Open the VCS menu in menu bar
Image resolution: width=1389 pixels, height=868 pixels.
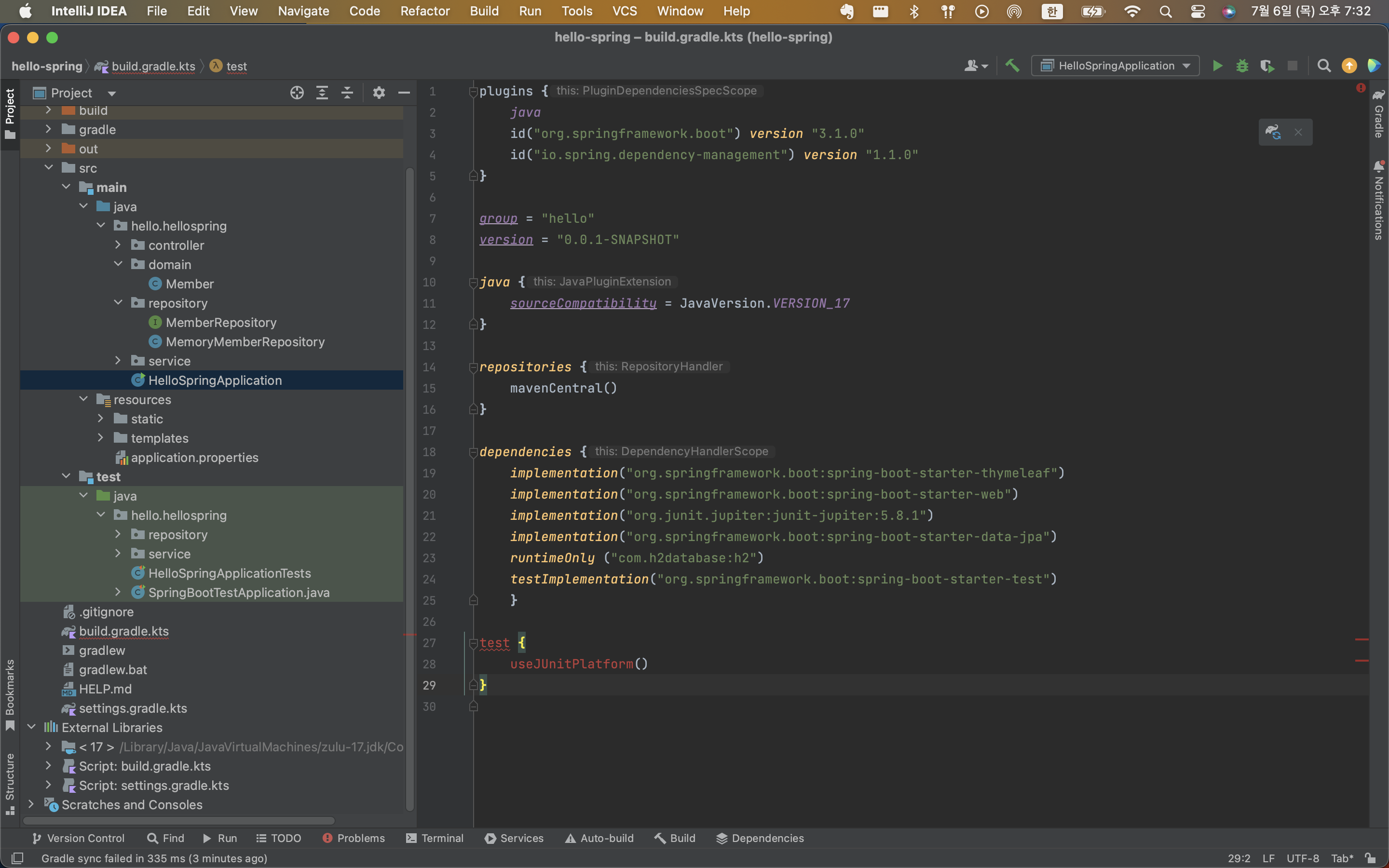click(623, 11)
